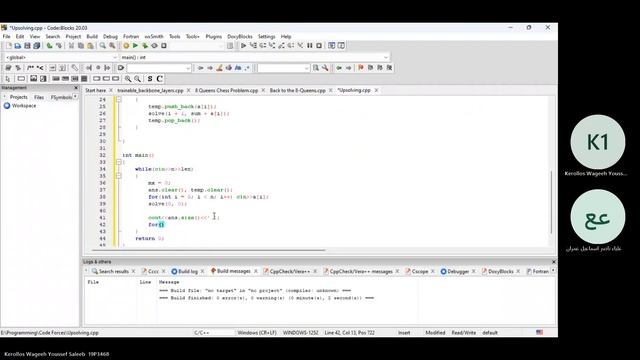This screenshot has width=640, height=360.
Task: Open the File menu
Action: pyautogui.click(x=7, y=36)
